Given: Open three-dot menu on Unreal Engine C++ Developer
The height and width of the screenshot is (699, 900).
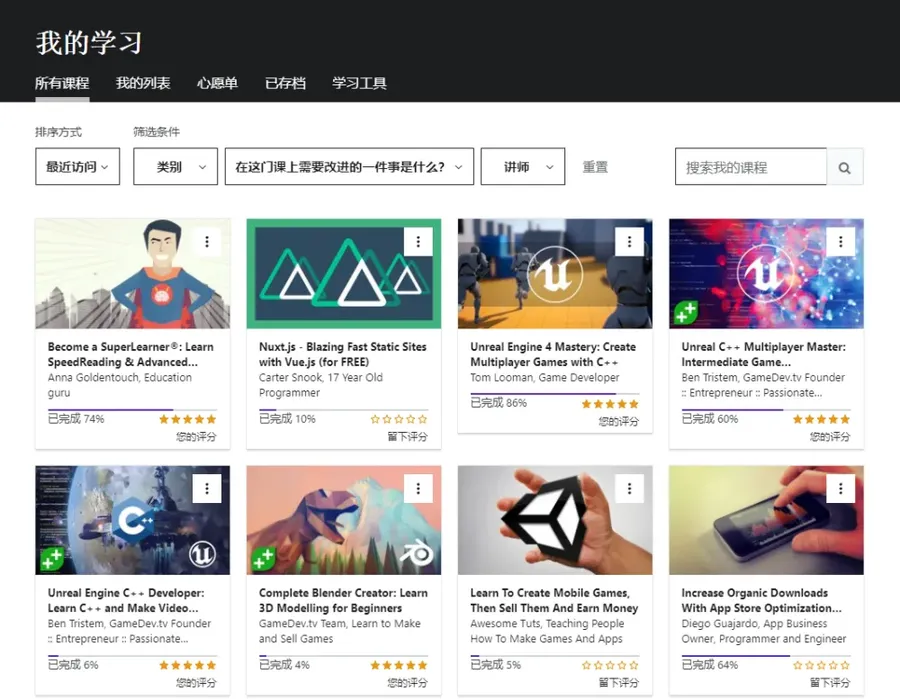Looking at the screenshot, I should click(x=207, y=488).
